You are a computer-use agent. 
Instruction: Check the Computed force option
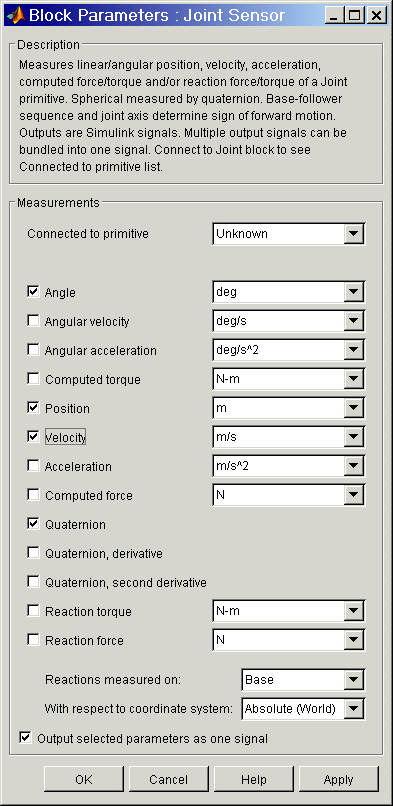point(33,495)
